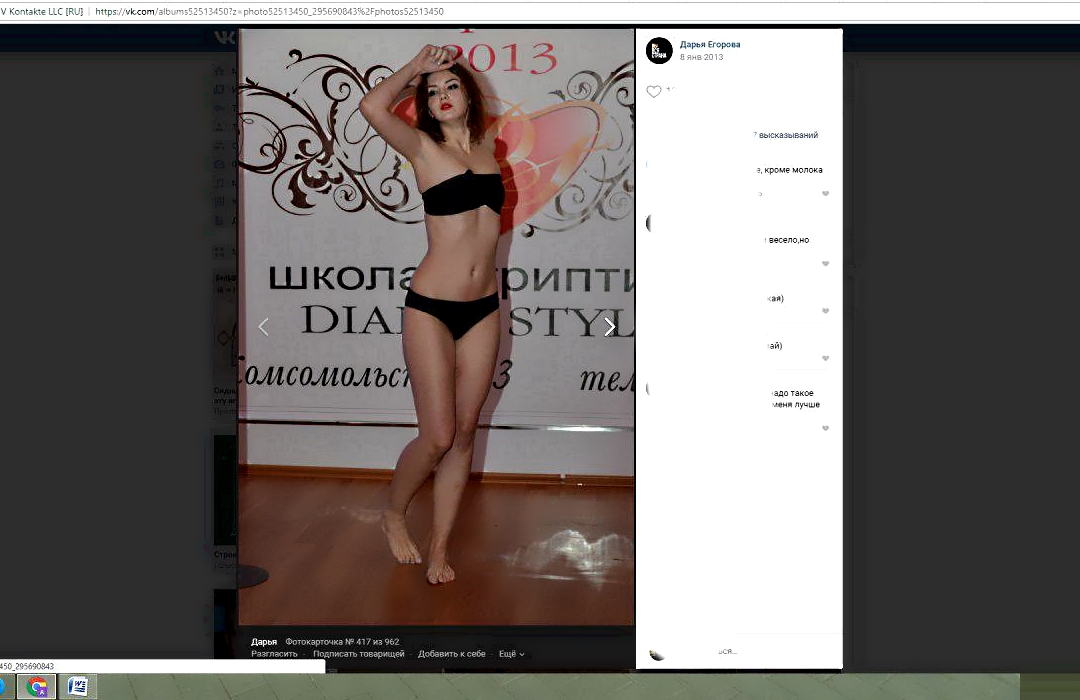Click the 'Дарья' album name below photo

tap(264, 641)
